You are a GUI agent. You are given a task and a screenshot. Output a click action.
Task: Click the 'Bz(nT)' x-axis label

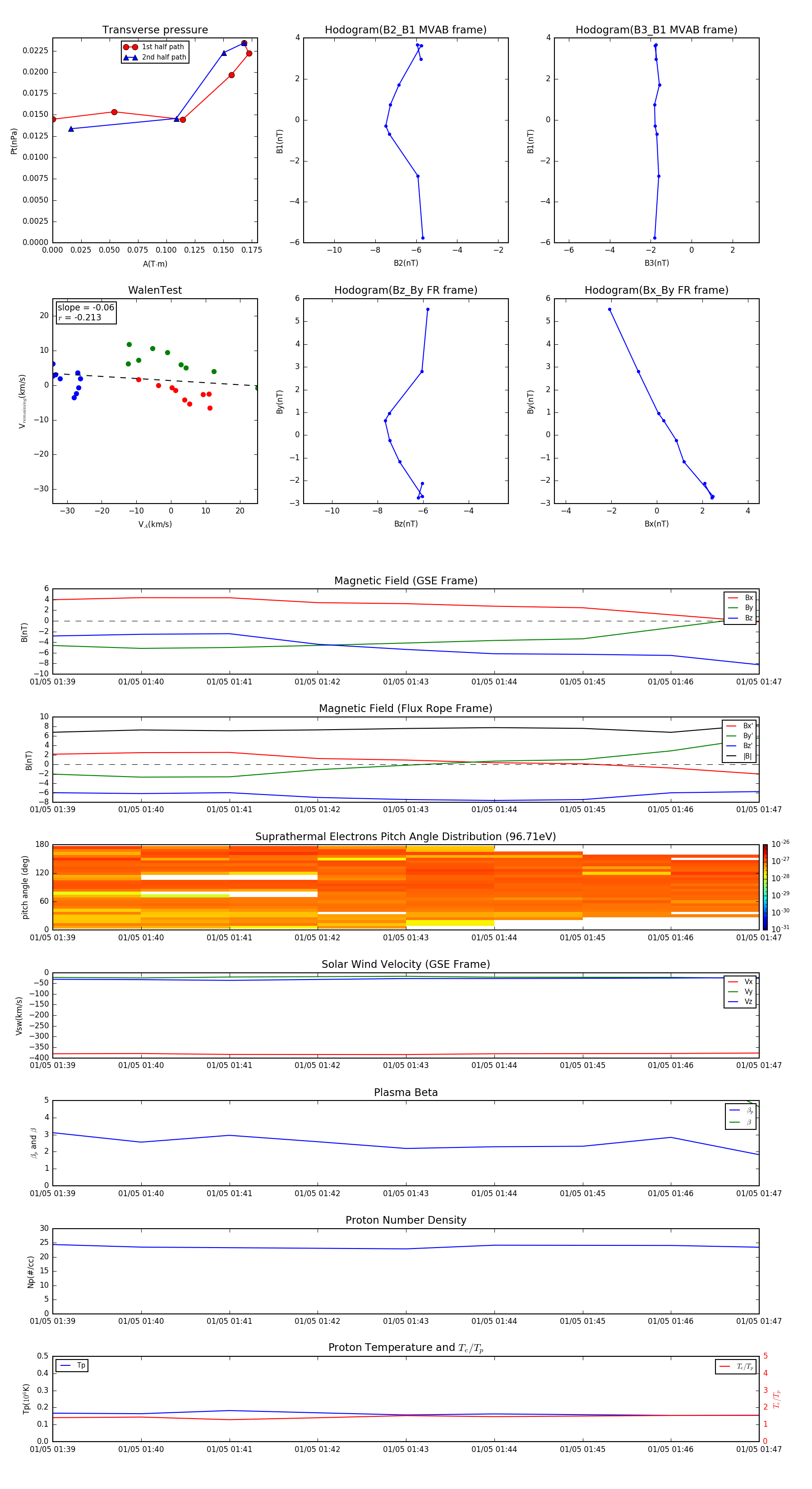click(406, 524)
